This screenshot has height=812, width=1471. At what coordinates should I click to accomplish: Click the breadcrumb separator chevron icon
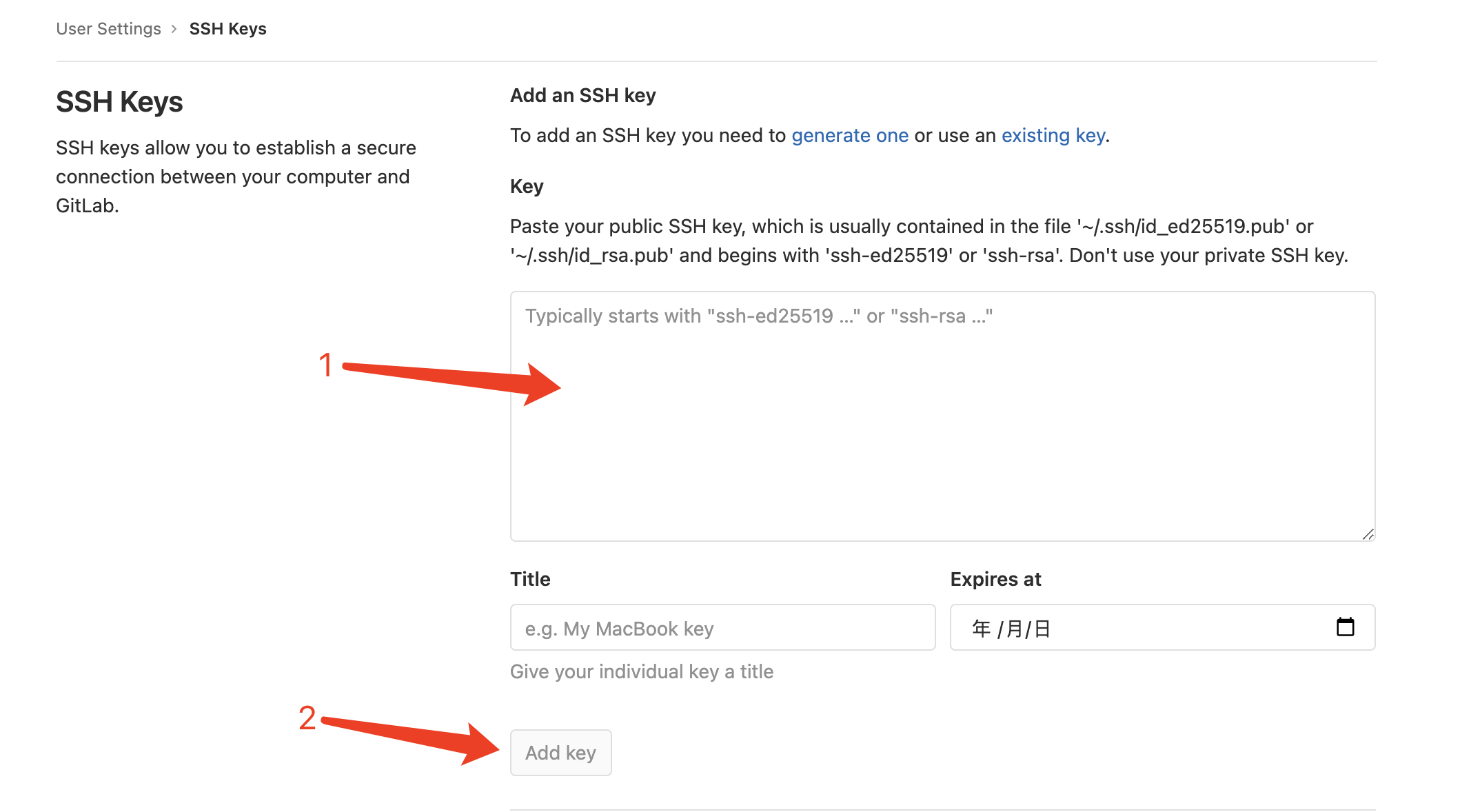(x=174, y=28)
